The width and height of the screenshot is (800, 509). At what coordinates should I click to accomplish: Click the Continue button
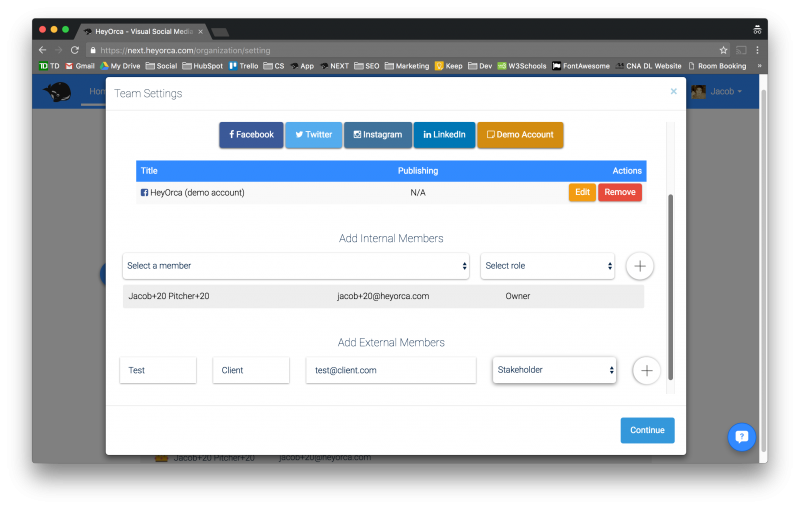click(x=647, y=430)
